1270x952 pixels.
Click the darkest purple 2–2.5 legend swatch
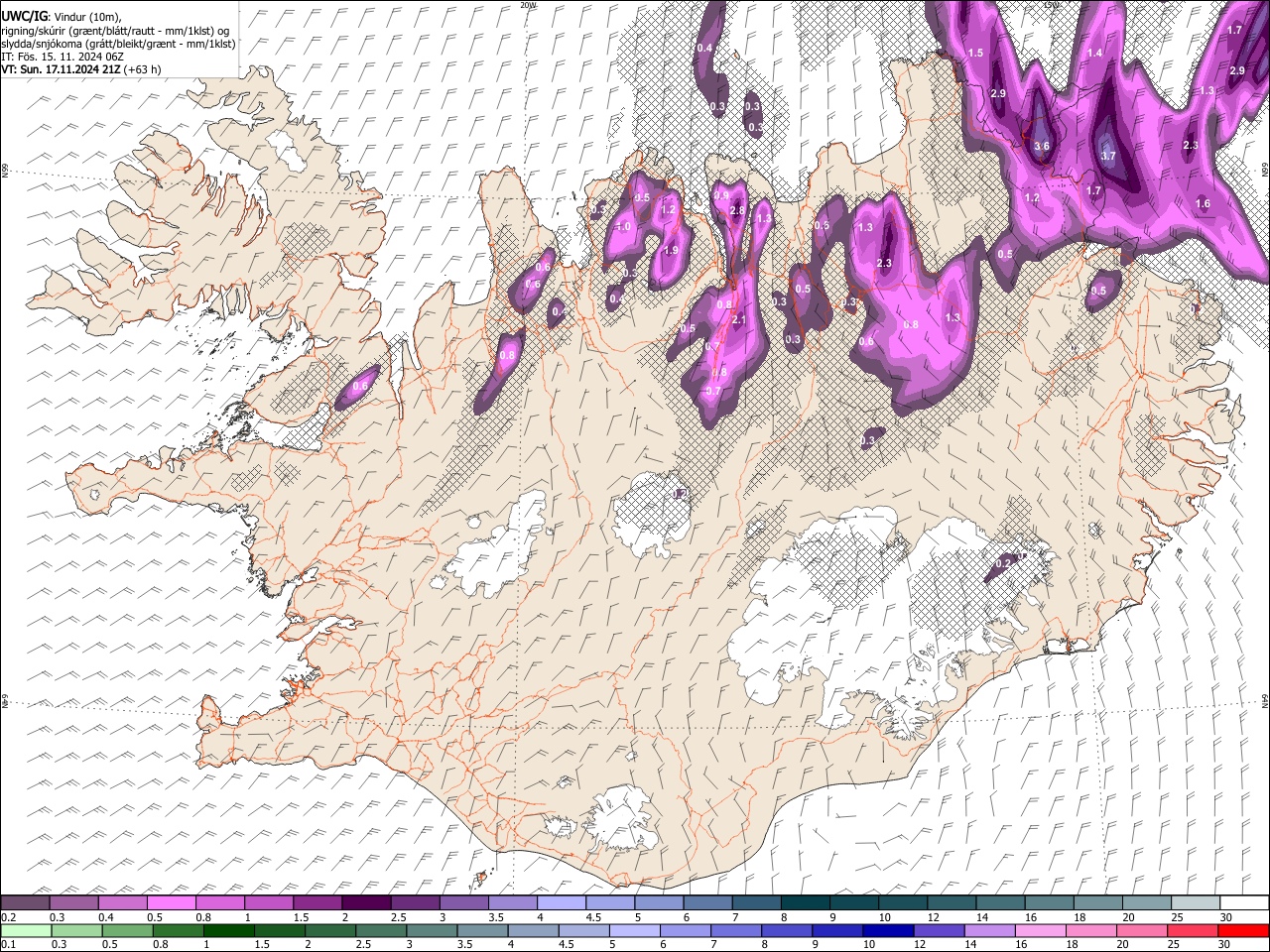tap(365, 902)
